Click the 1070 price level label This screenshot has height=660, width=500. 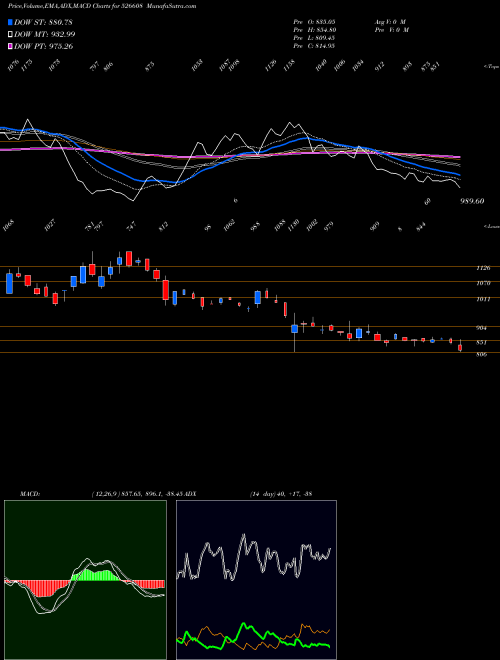click(x=483, y=283)
